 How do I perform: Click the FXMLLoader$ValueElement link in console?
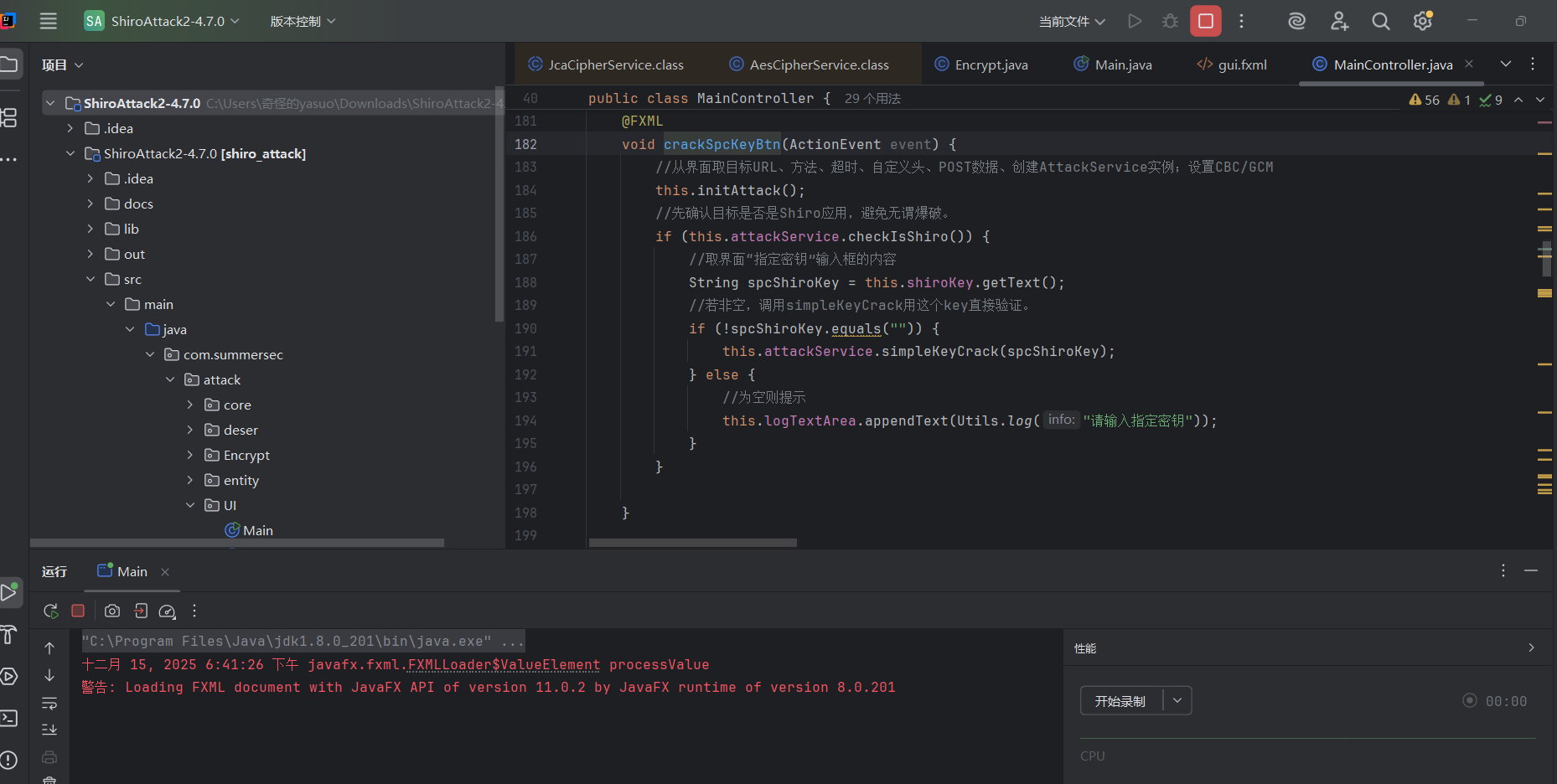504,664
